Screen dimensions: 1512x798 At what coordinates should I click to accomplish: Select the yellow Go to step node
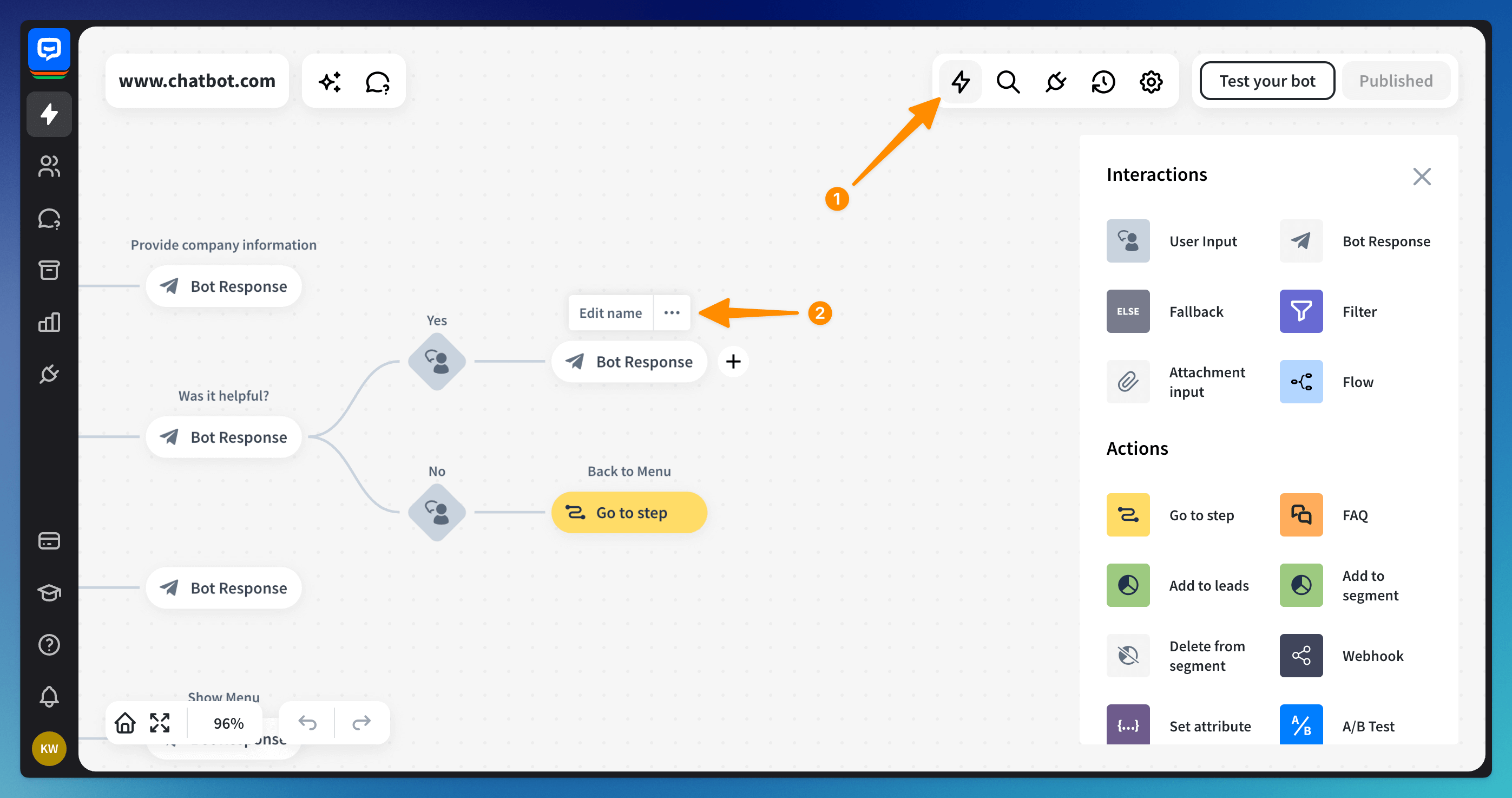coord(629,513)
